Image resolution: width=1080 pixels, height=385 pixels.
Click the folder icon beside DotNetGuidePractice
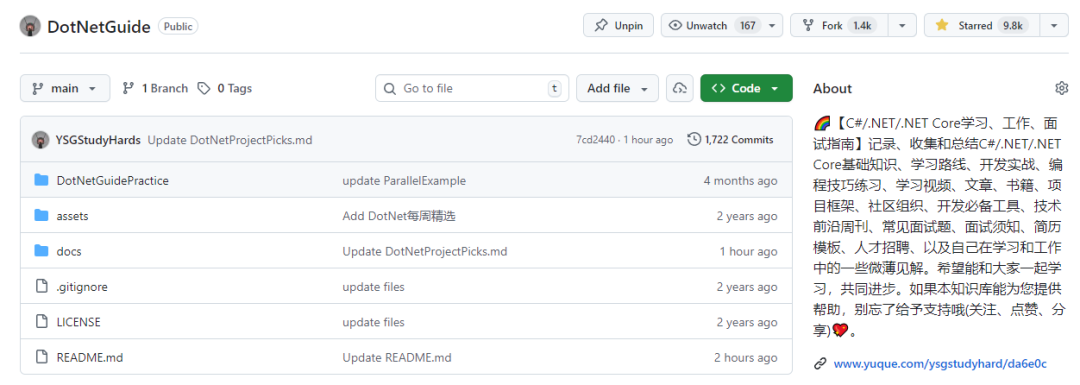[41, 180]
